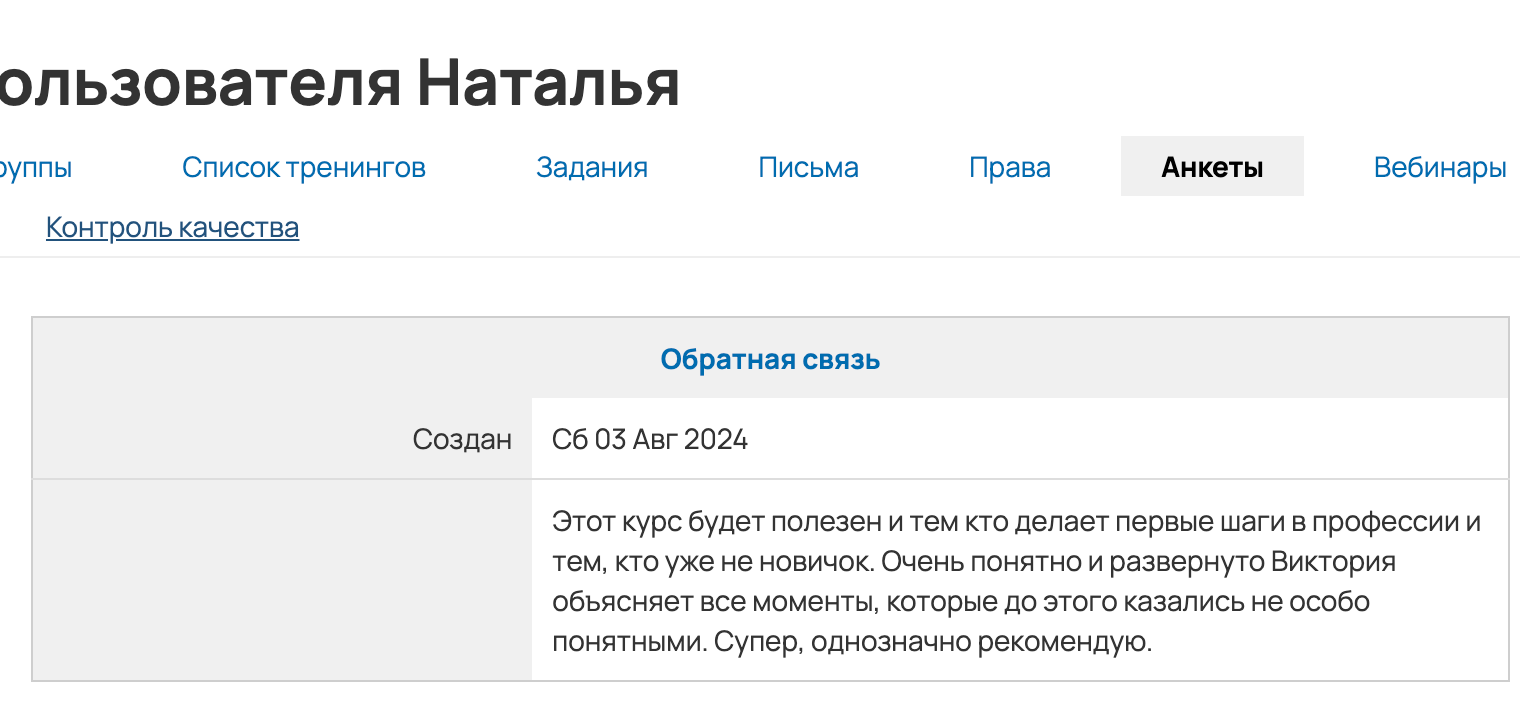Image resolution: width=1520 pixels, height=724 pixels.
Task: Select the Задания tab
Action: tap(592, 167)
